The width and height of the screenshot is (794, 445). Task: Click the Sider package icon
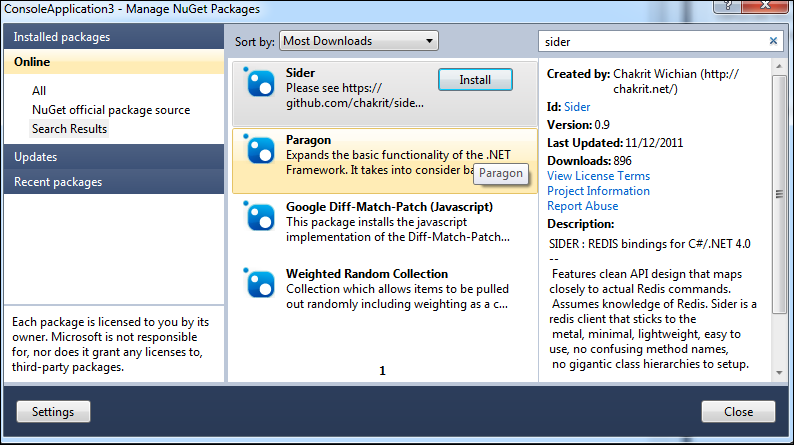pos(260,83)
